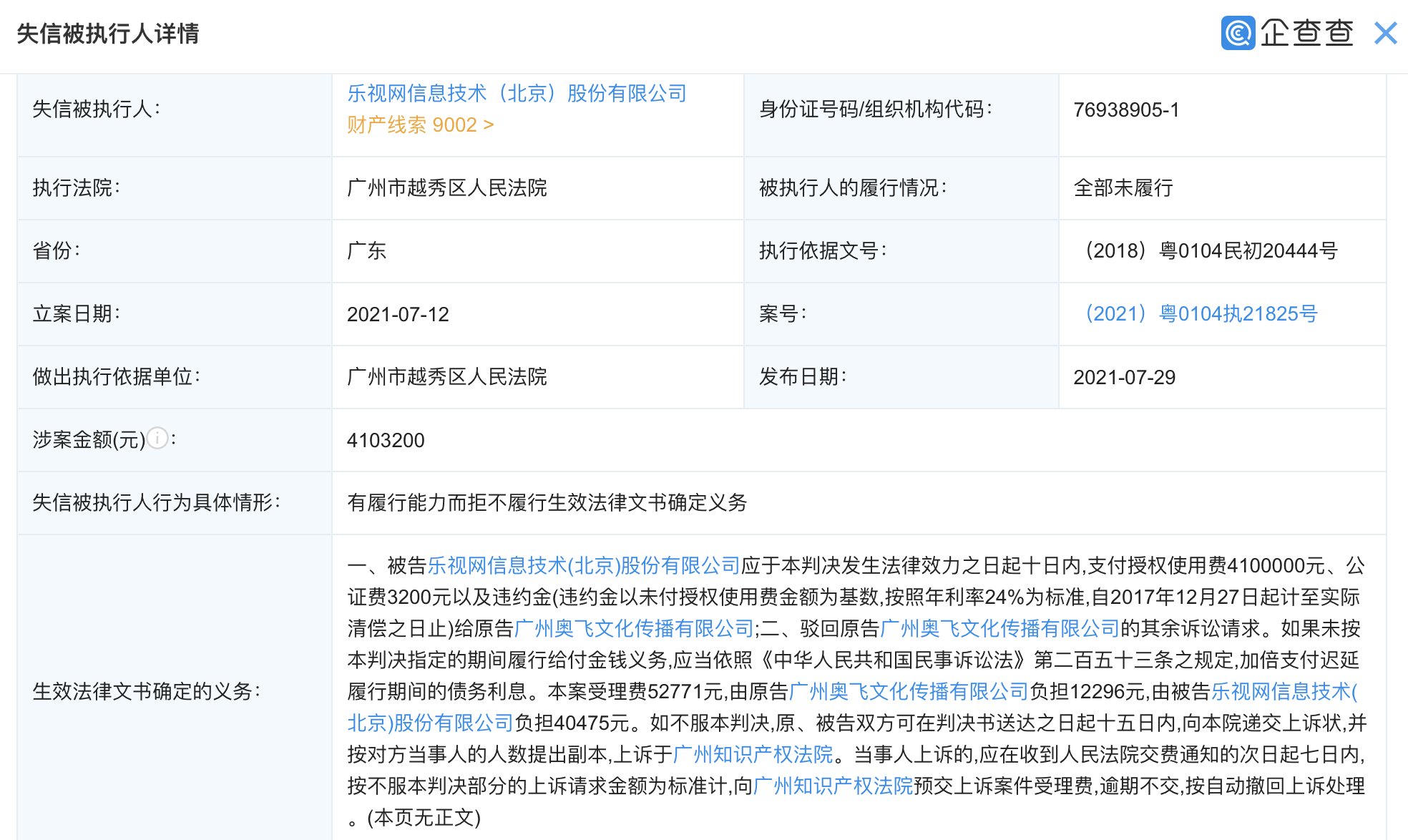This screenshot has width=1408, height=840.
Task: Click 乐视网信息技术(北京)股份有限公司 after 一、被告
Action: pos(584,566)
